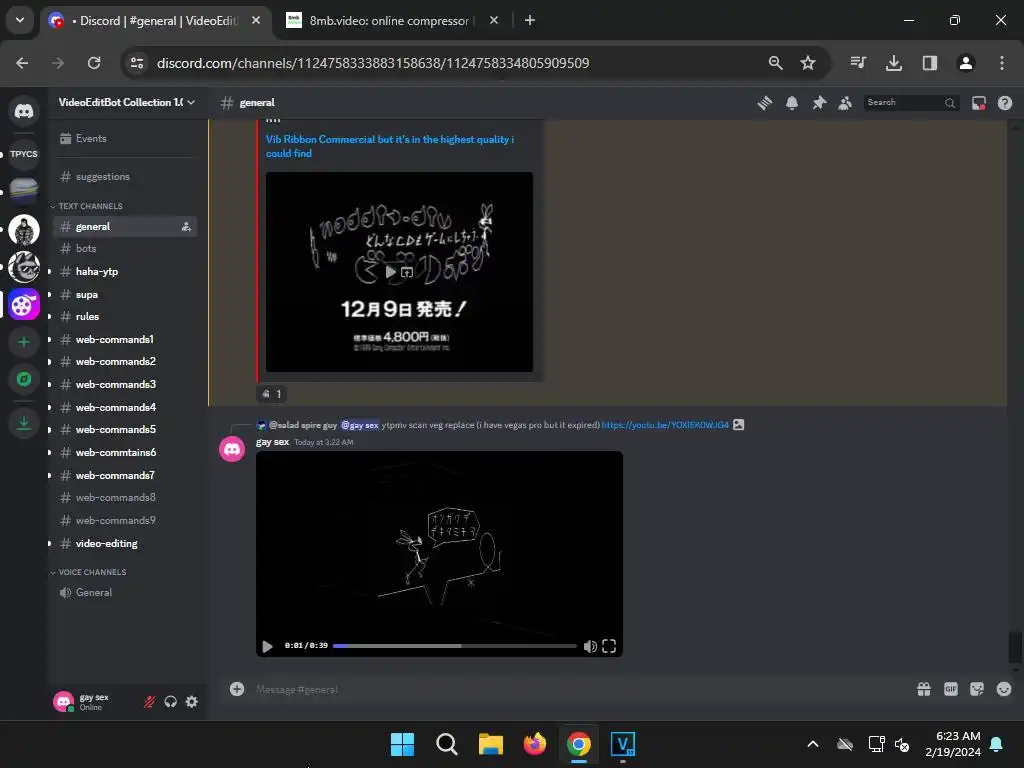Open Chrome side panel icon
Screen dimensions: 1024x768
pos(929,63)
